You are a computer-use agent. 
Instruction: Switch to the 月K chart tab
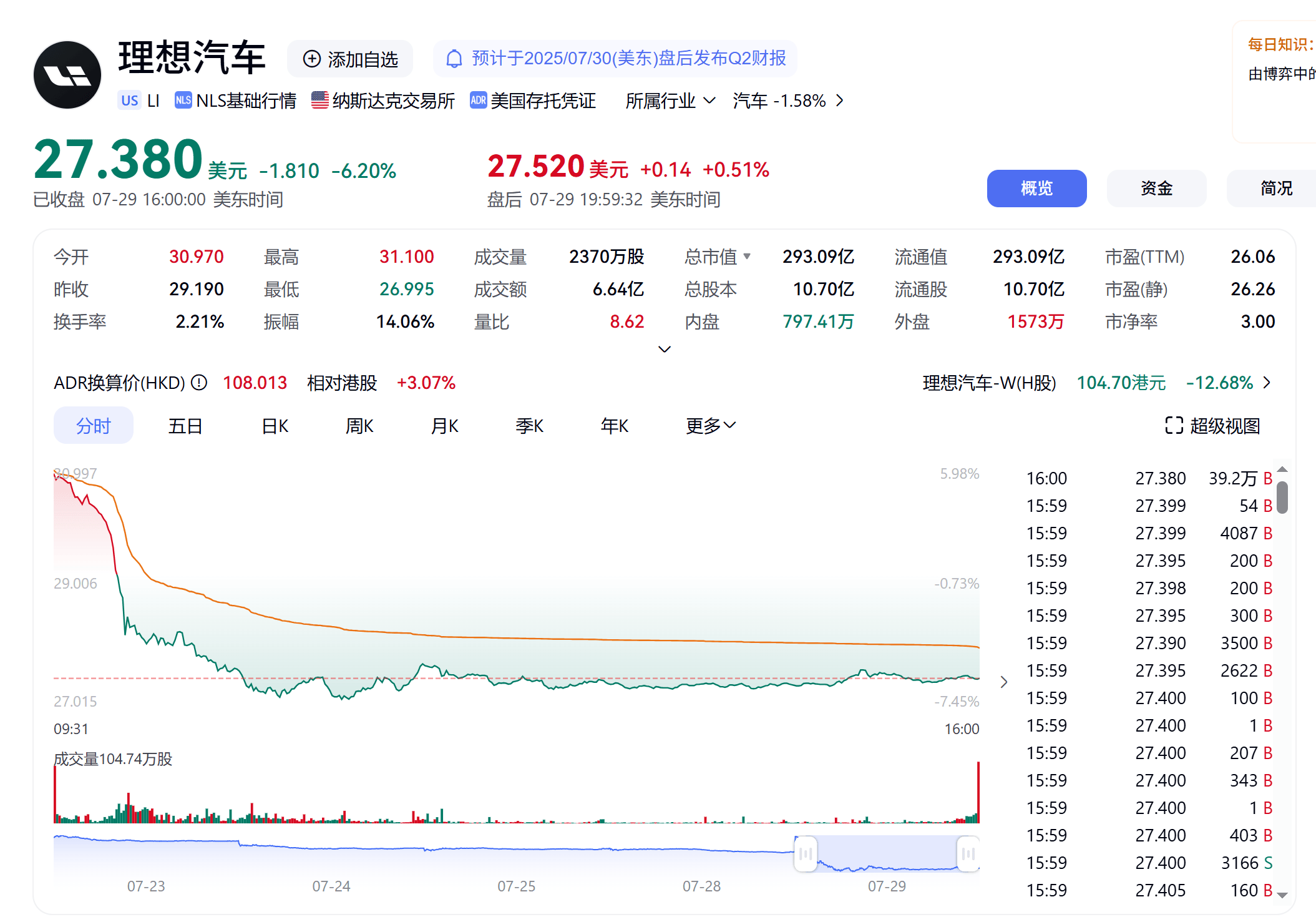(445, 426)
